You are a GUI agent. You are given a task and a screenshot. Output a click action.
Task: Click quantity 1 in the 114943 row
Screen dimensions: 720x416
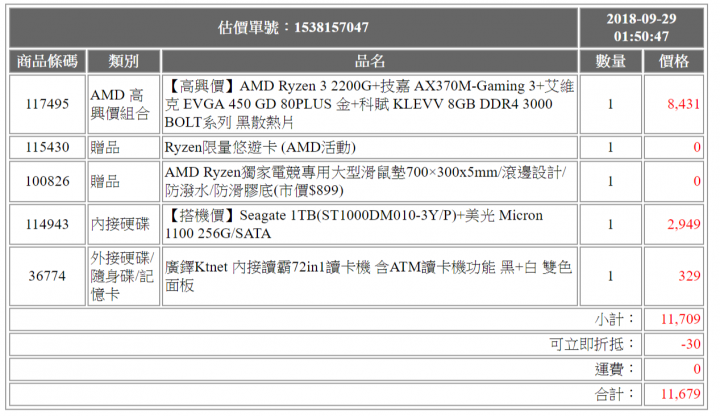point(610,225)
